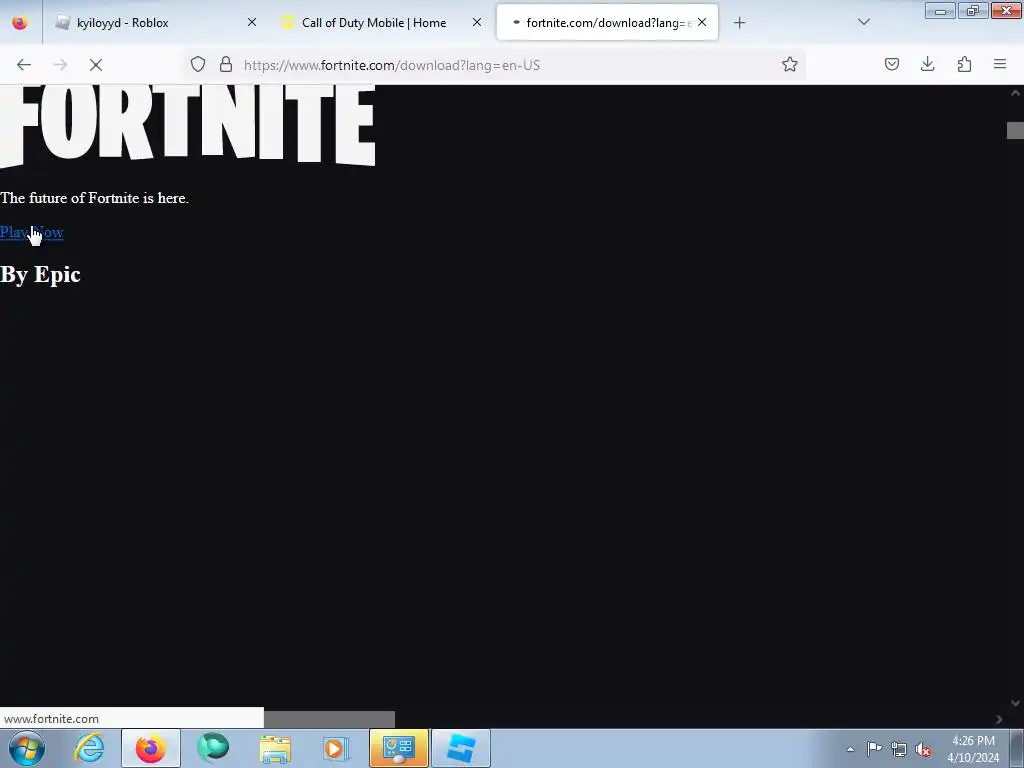
Task: Click the network status tray icon
Action: coord(899,749)
